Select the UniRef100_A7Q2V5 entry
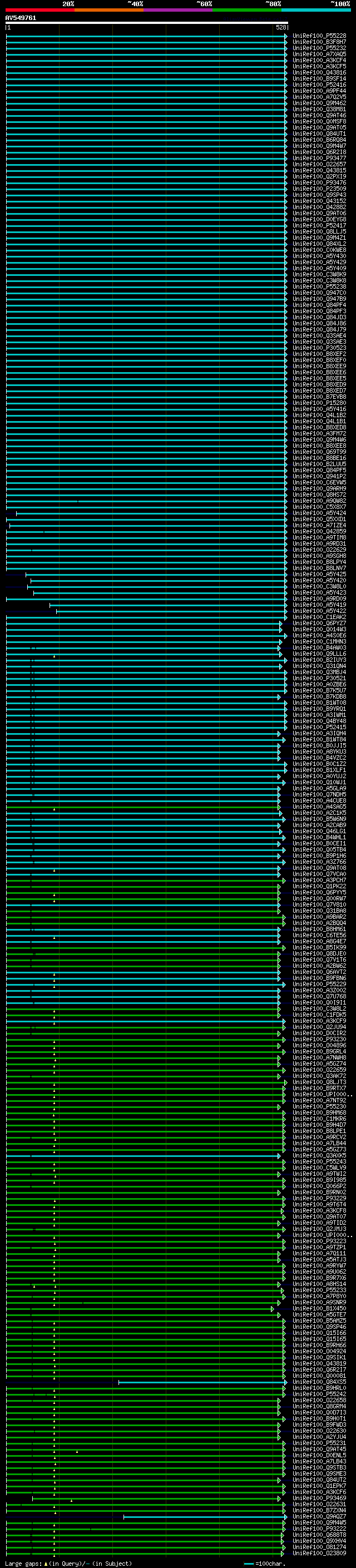 pos(319,97)
